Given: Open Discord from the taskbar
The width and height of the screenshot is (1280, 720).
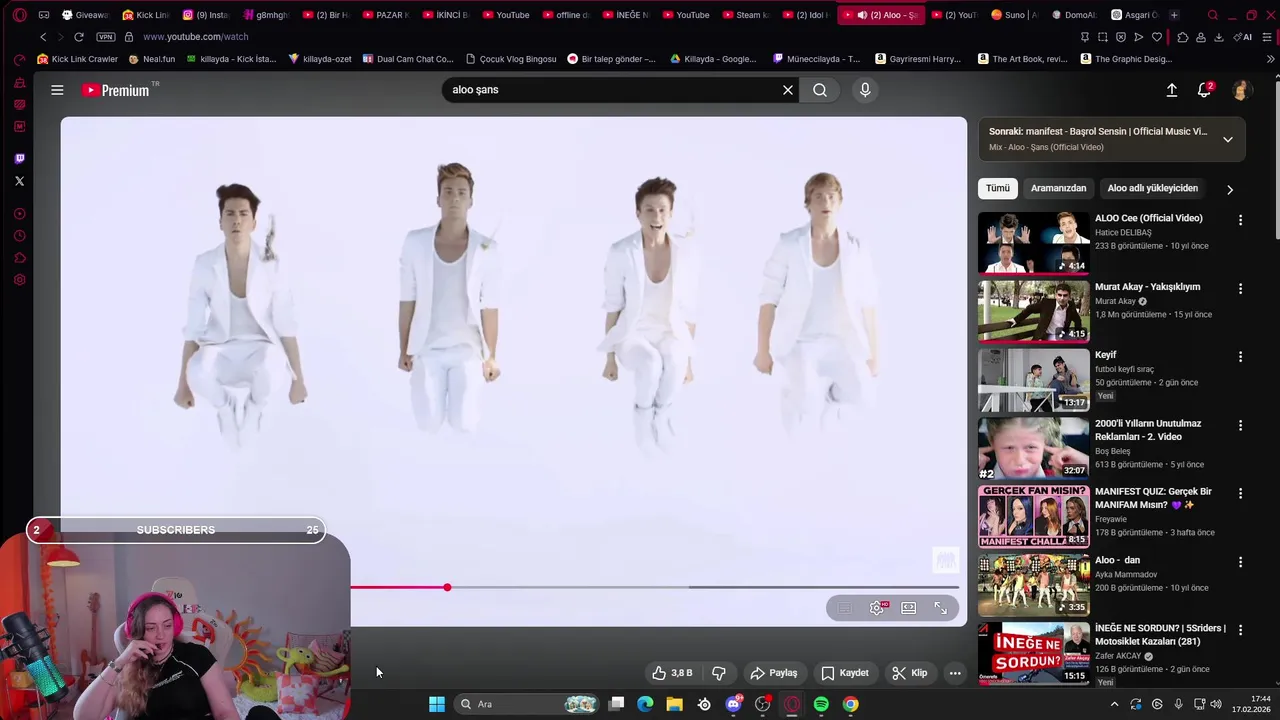Looking at the screenshot, I should point(734,704).
